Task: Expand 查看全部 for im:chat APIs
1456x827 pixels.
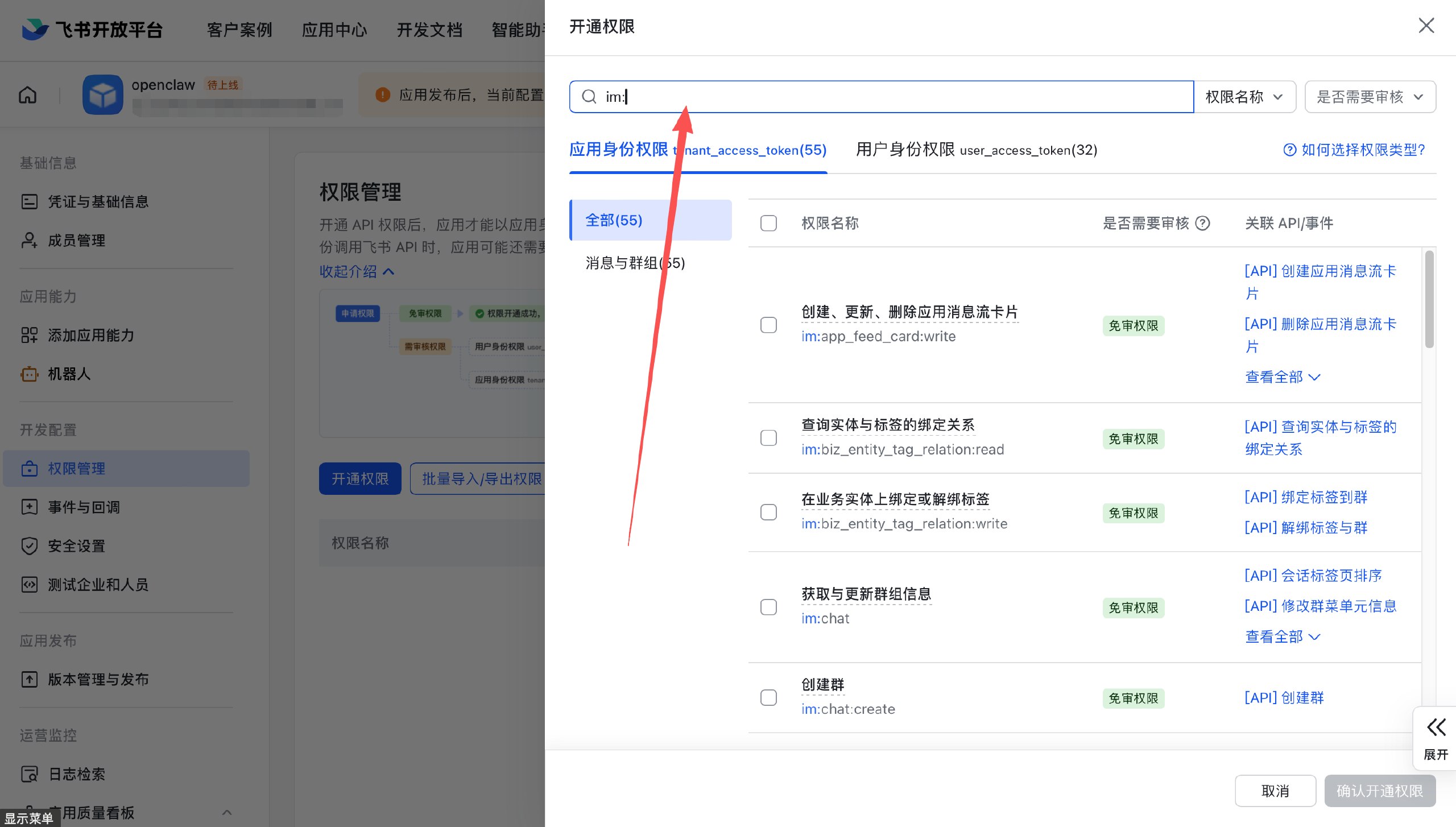Action: (x=1283, y=636)
